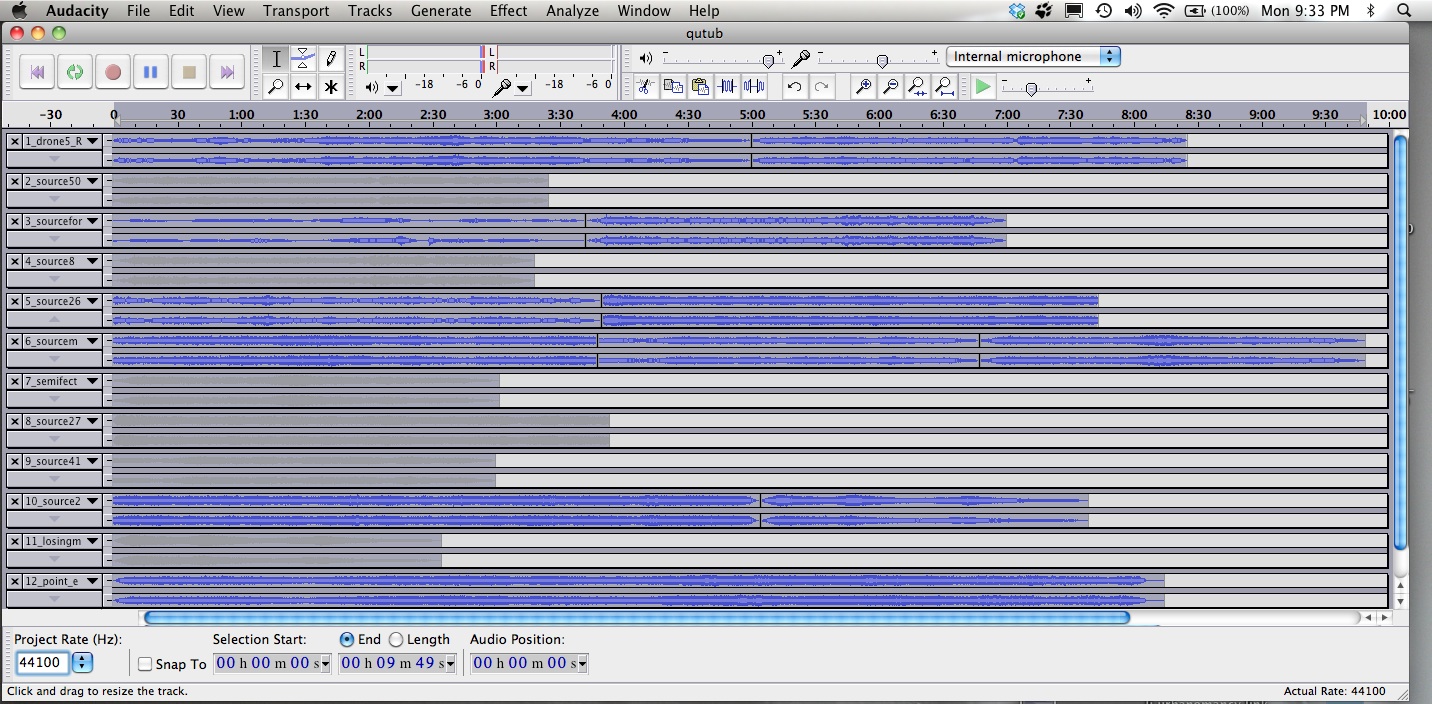Redo the last undone action
The height and width of the screenshot is (704, 1432).
click(x=821, y=86)
